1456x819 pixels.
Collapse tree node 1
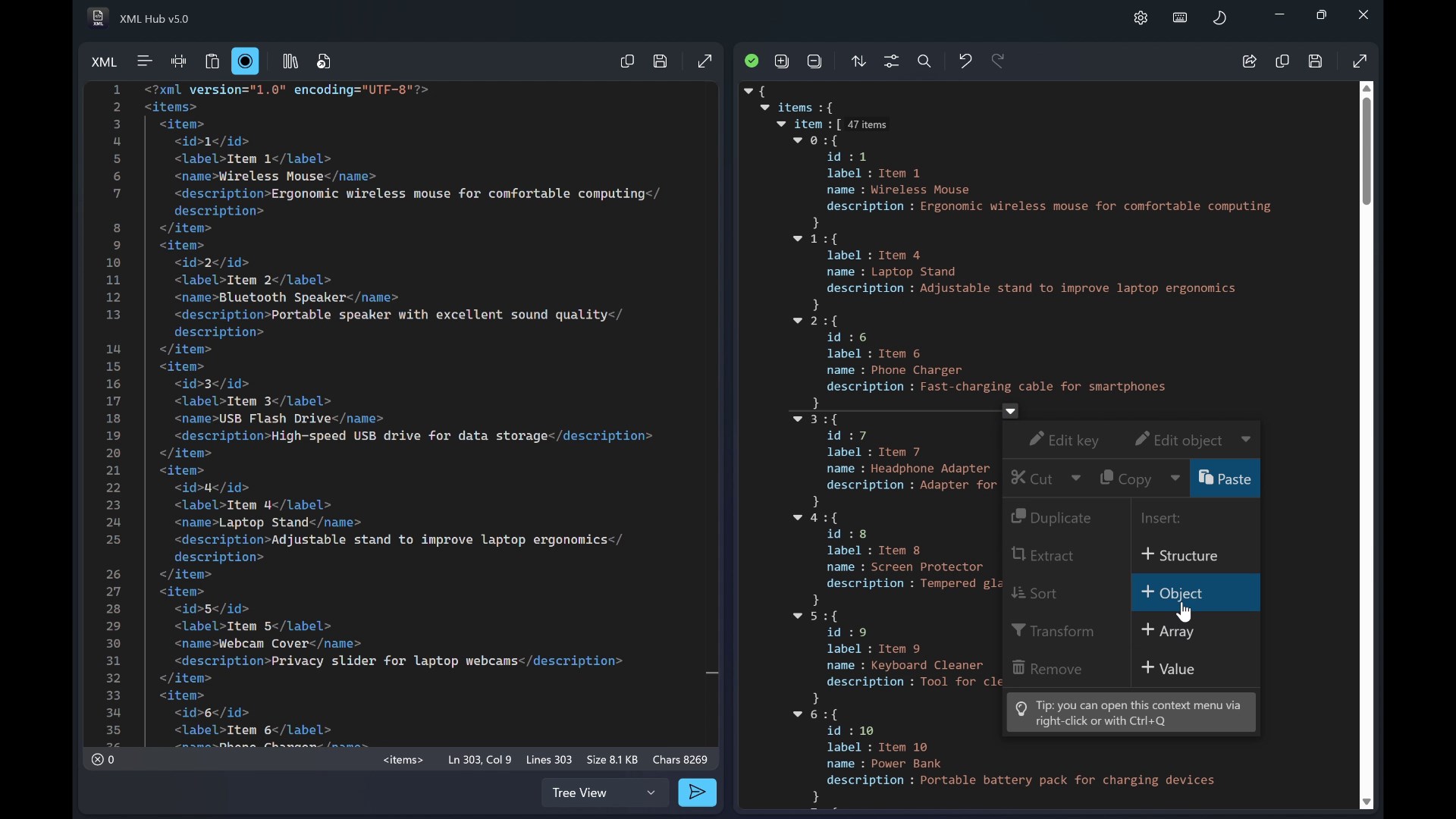(799, 240)
